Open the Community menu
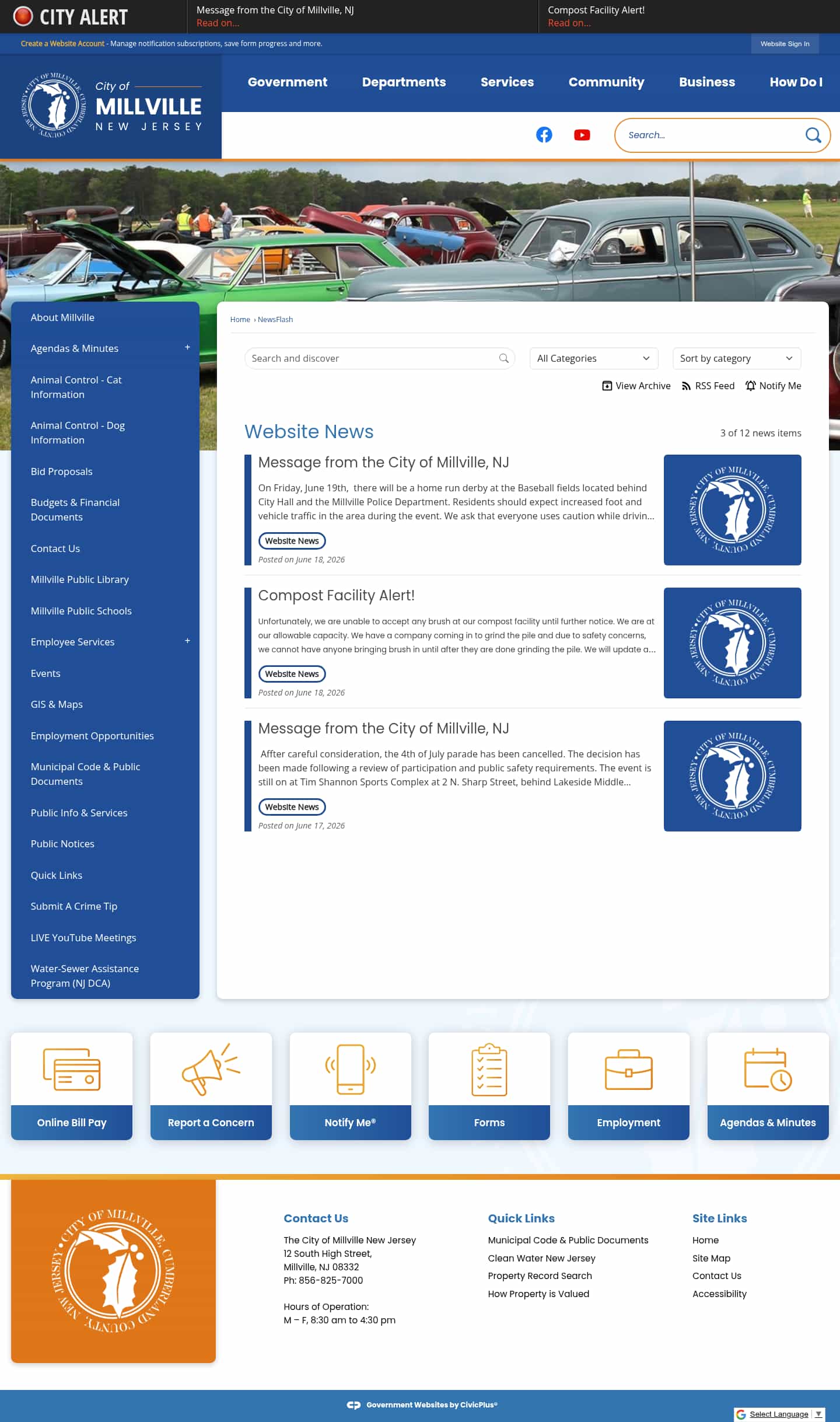The image size is (840, 1422). tap(606, 82)
